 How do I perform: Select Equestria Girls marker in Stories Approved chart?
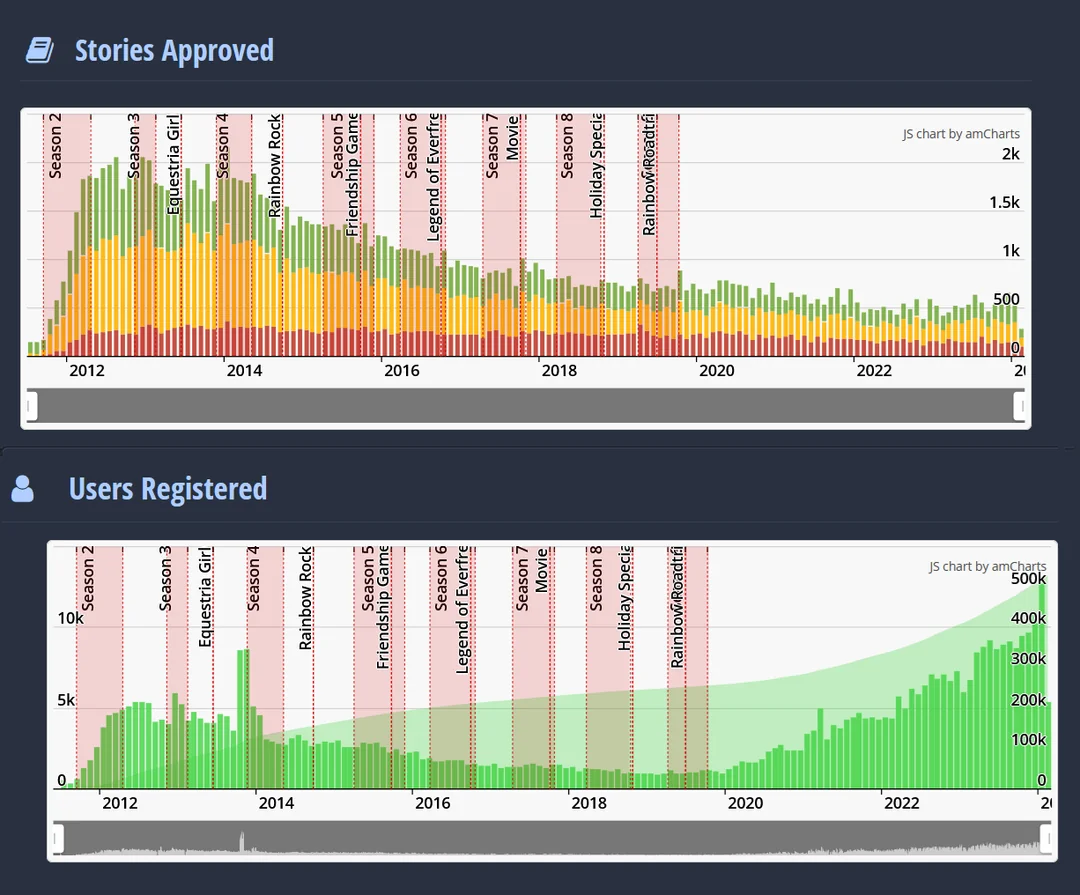[173, 166]
